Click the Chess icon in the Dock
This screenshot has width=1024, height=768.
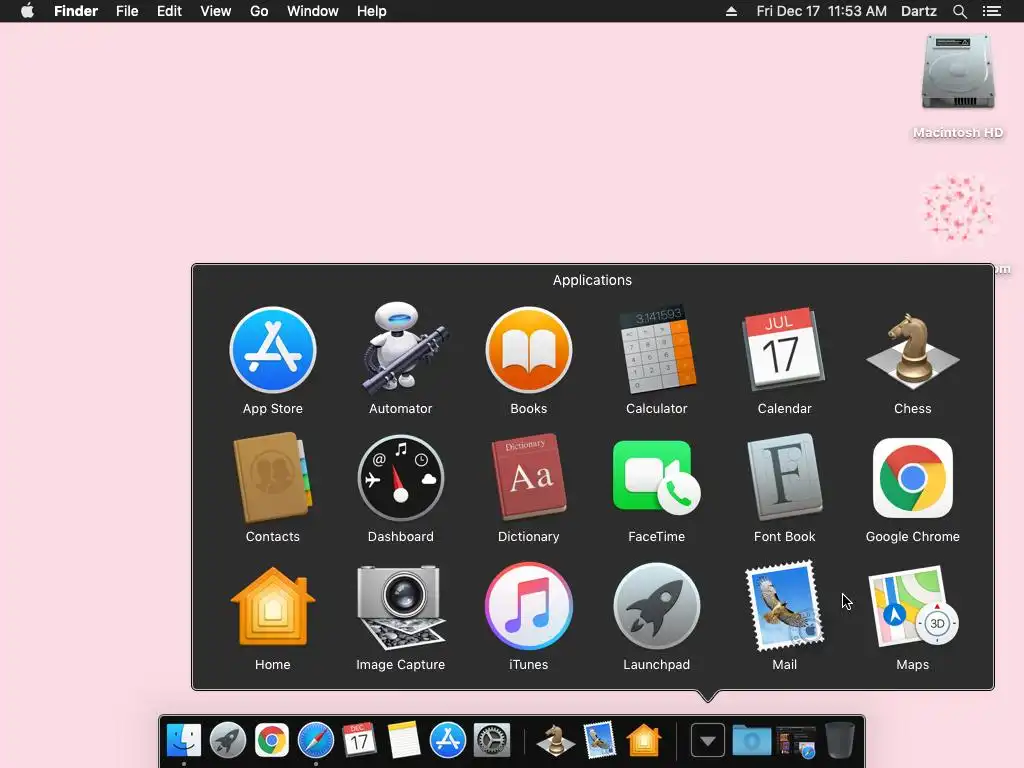pos(556,741)
